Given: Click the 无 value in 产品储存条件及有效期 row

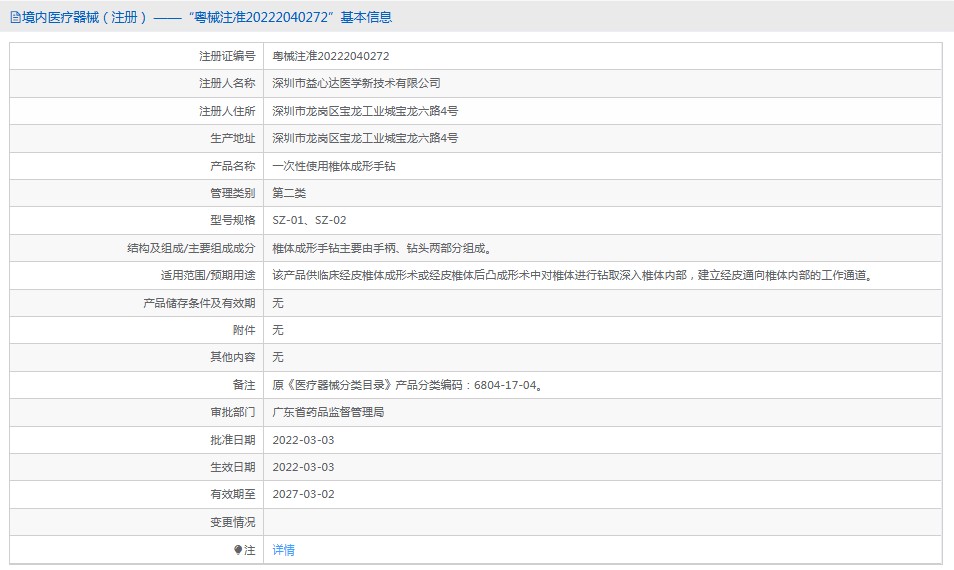Looking at the screenshot, I should pyautogui.click(x=277, y=303).
